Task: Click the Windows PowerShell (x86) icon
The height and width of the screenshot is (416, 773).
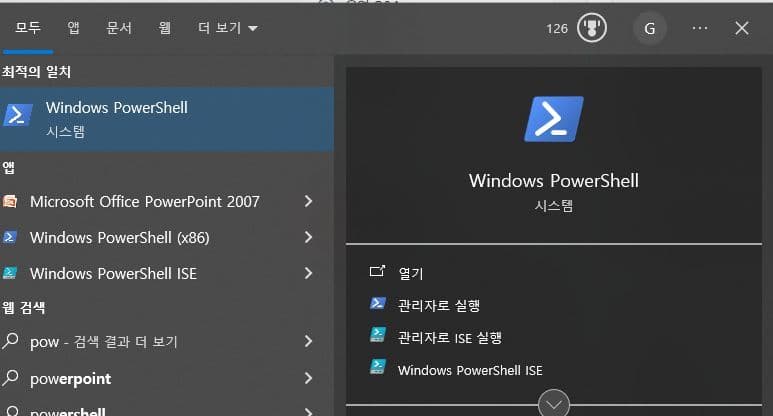Action: (10, 238)
